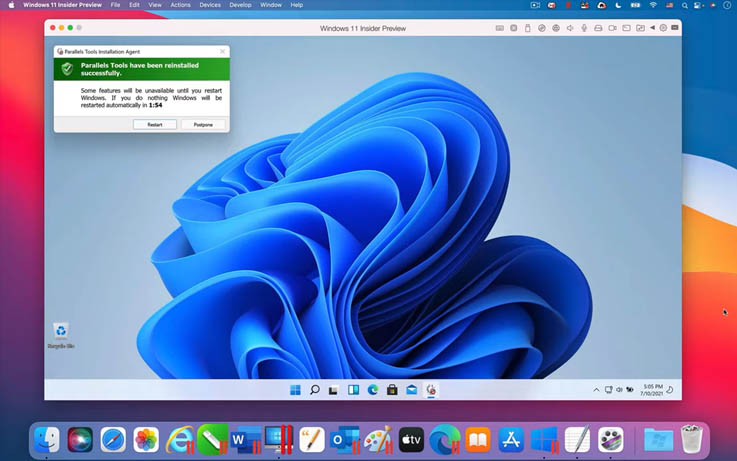Launch Internet Explorer from the Dock
737x461 pixels.
[180, 440]
